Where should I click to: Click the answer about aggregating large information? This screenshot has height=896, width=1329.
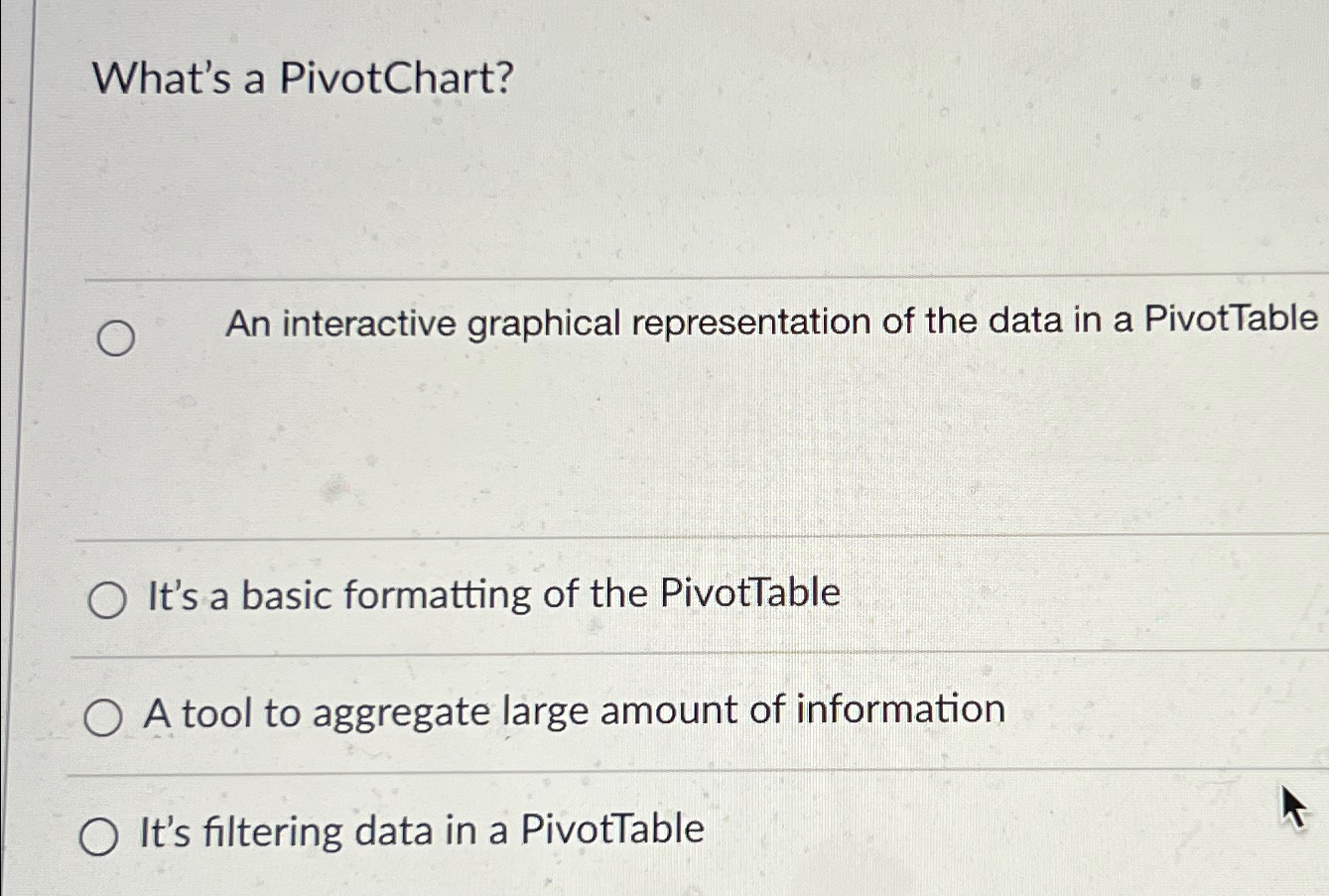[575, 710]
